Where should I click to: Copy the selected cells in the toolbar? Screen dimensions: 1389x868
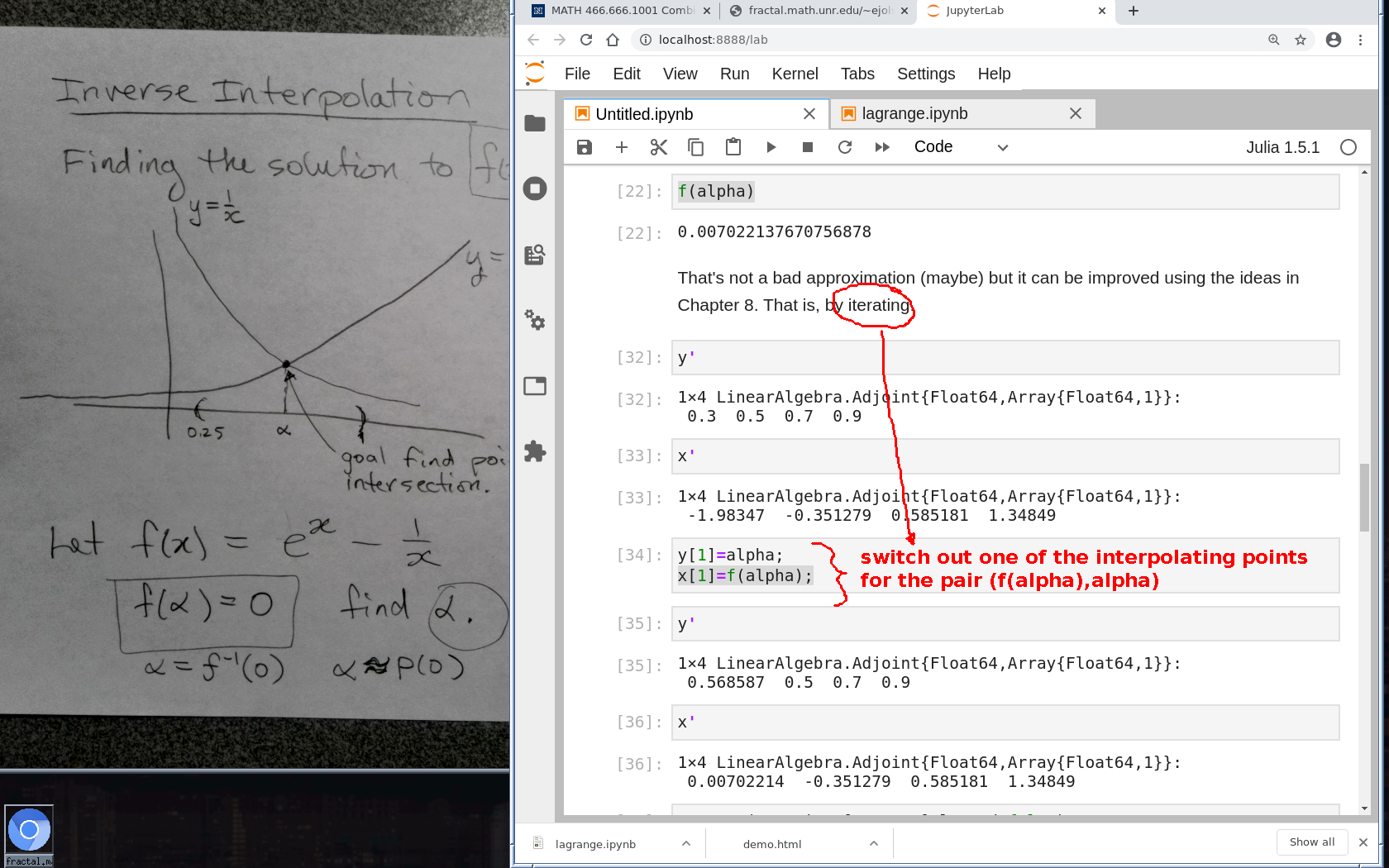pos(696,147)
